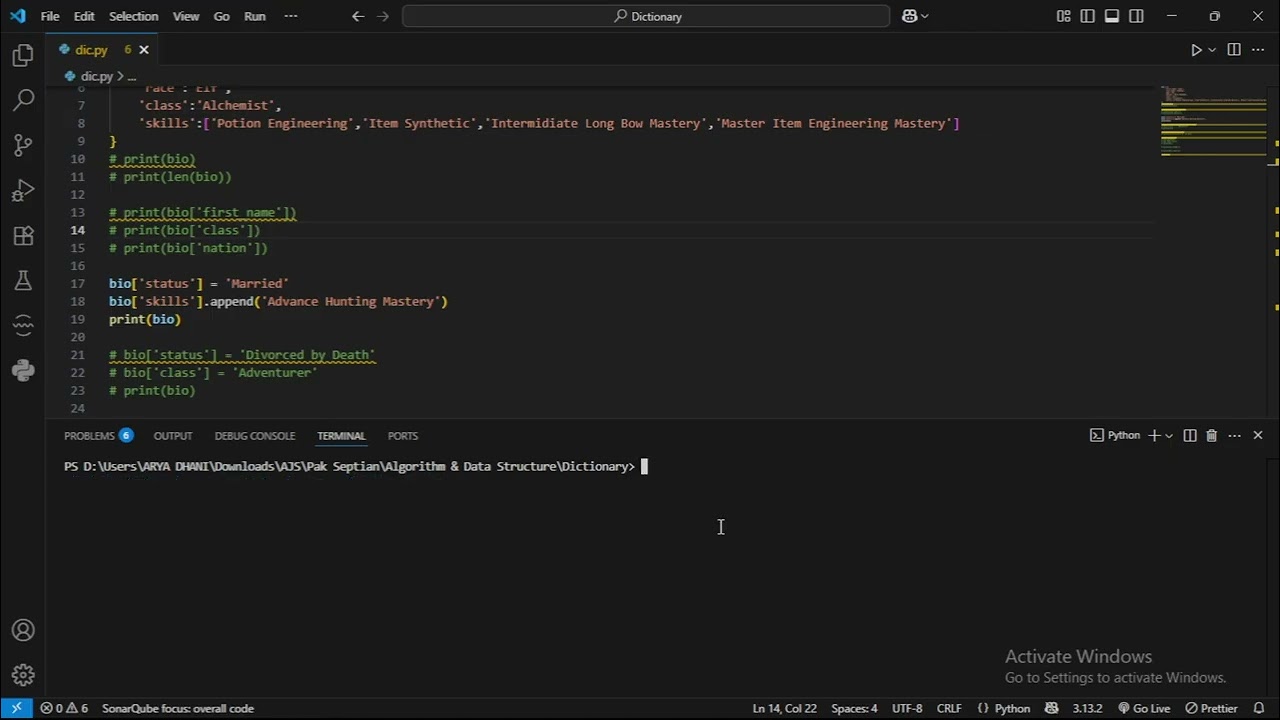Expand the breadcrumb ellipsis after dic.py
This screenshot has height=720, width=1280.
(131, 76)
